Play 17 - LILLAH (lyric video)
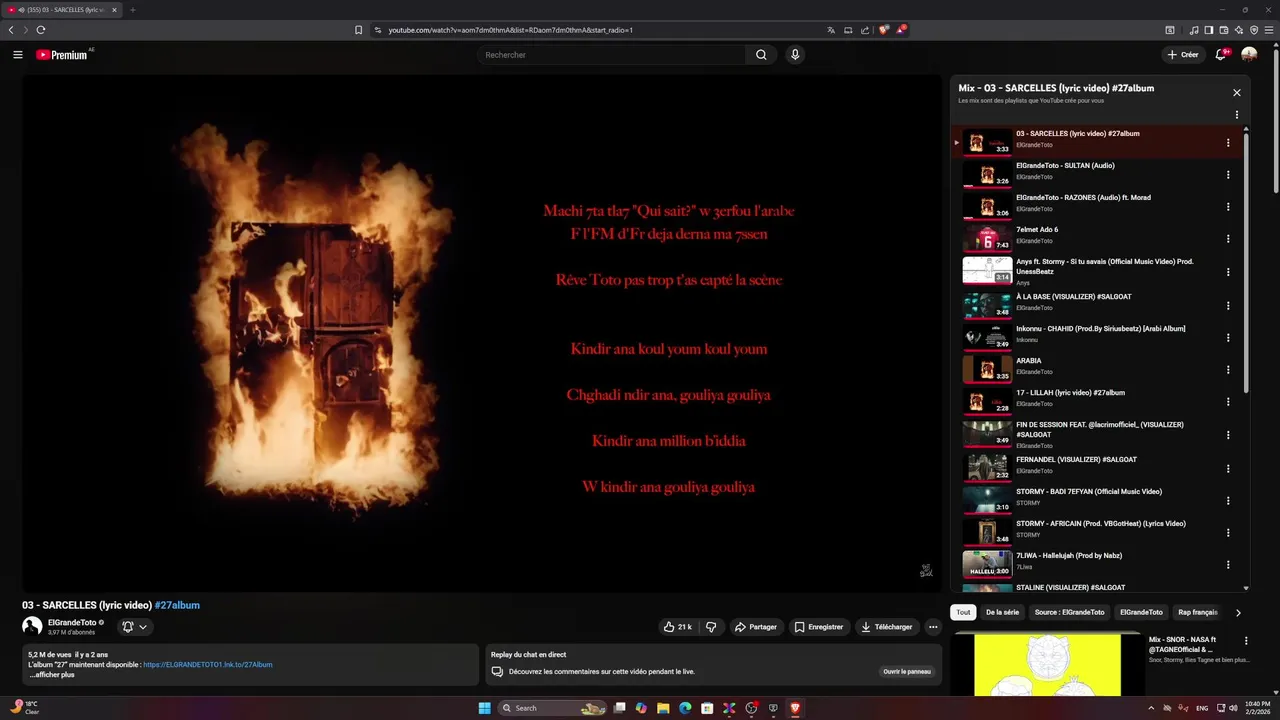 coord(1070,393)
